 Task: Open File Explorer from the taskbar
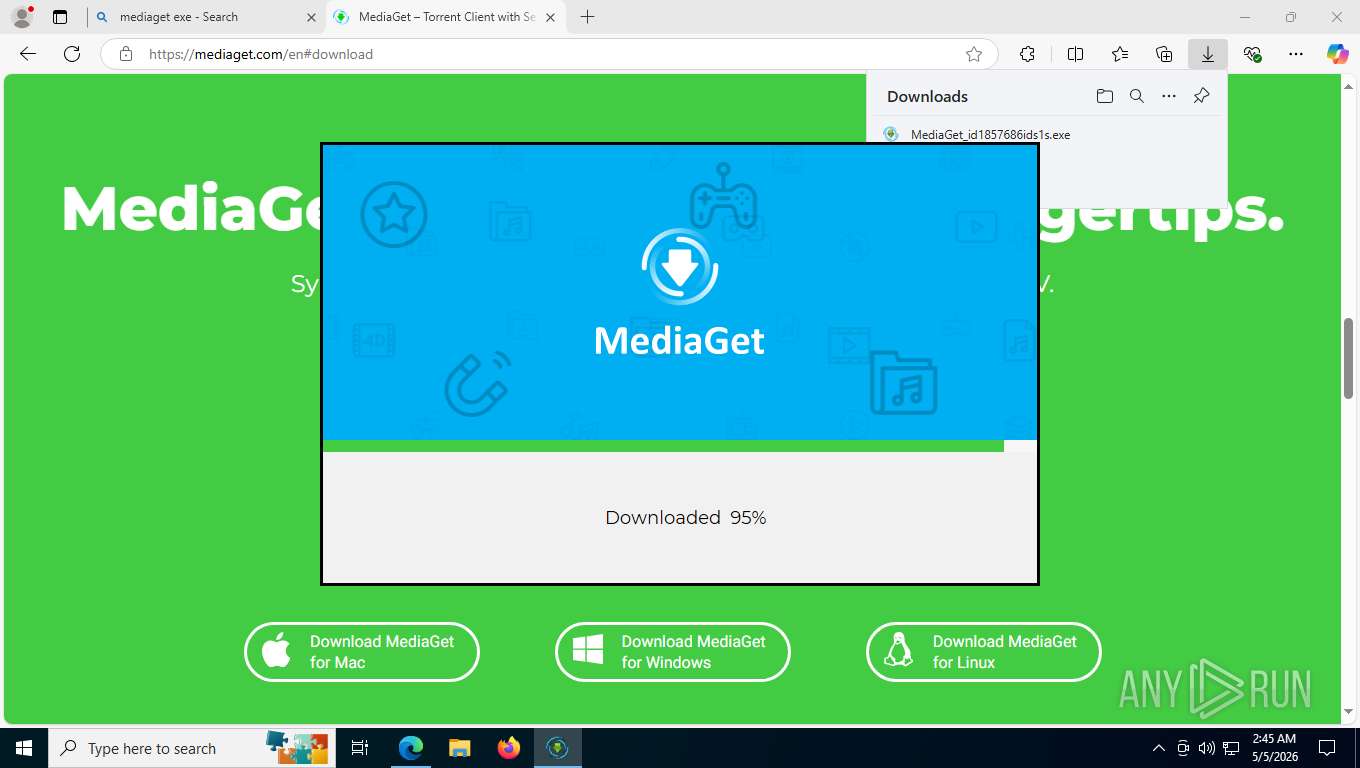(460, 748)
